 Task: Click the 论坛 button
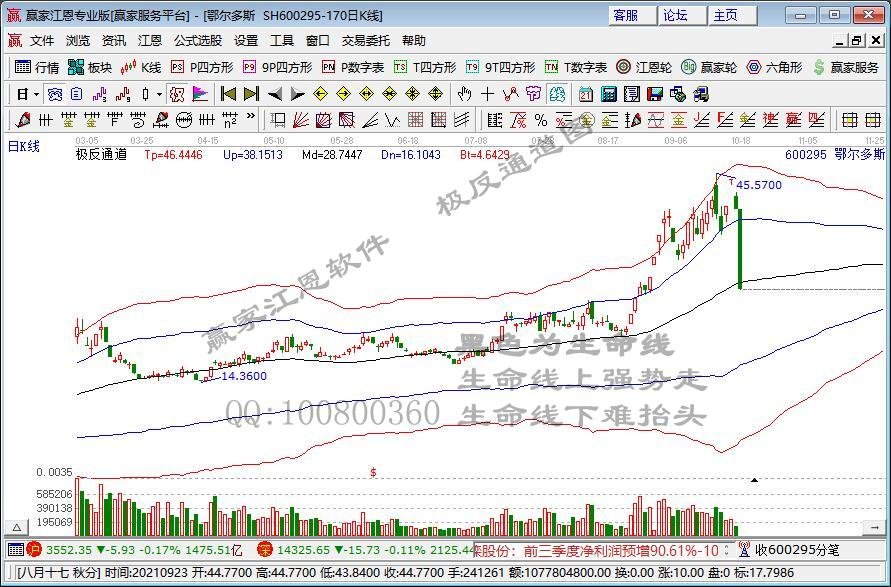(682, 15)
